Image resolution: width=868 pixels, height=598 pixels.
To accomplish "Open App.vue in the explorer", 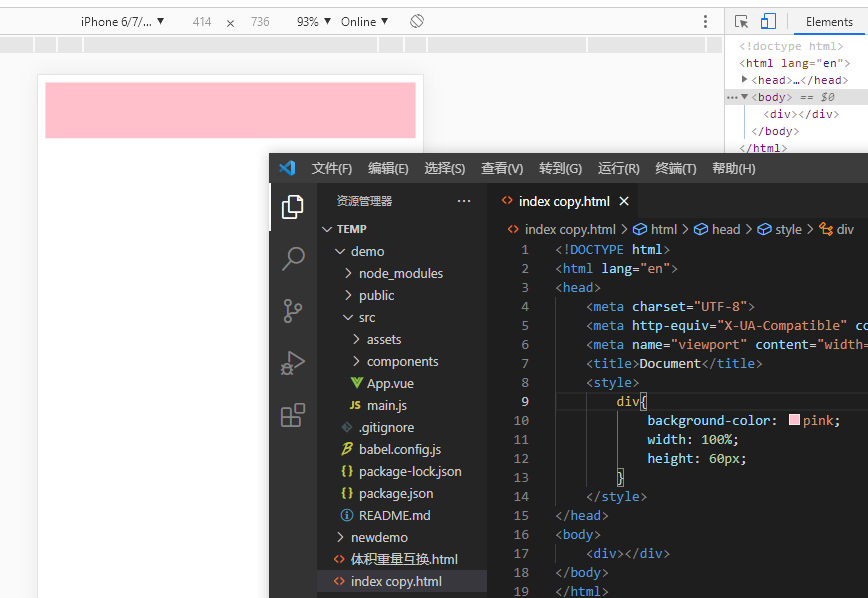I will [x=402, y=383].
